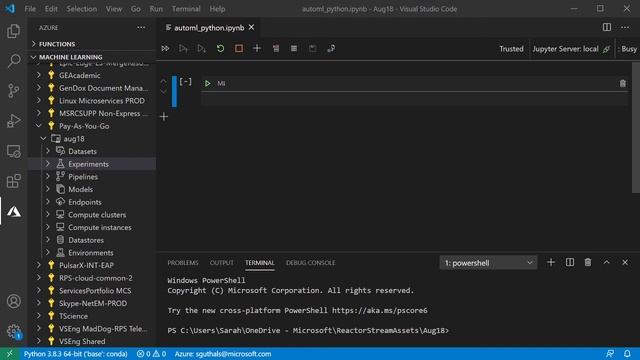The width and height of the screenshot is (640, 360).
Task: Open the notifications bell
Action: [x=627, y=353]
